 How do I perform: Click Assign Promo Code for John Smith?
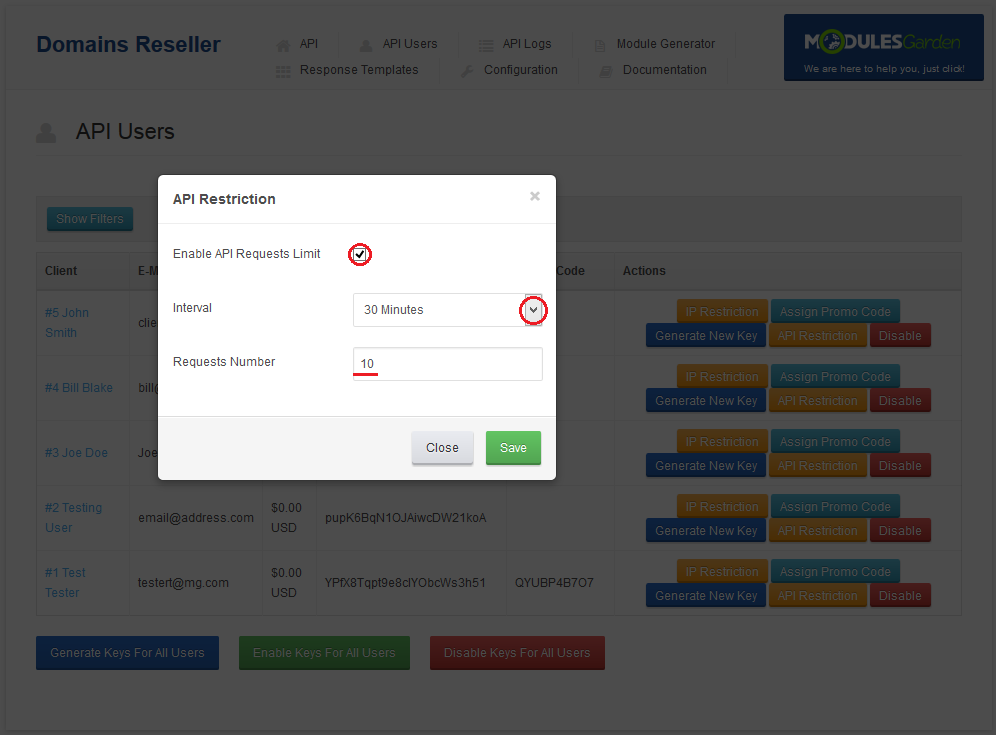[x=835, y=312]
